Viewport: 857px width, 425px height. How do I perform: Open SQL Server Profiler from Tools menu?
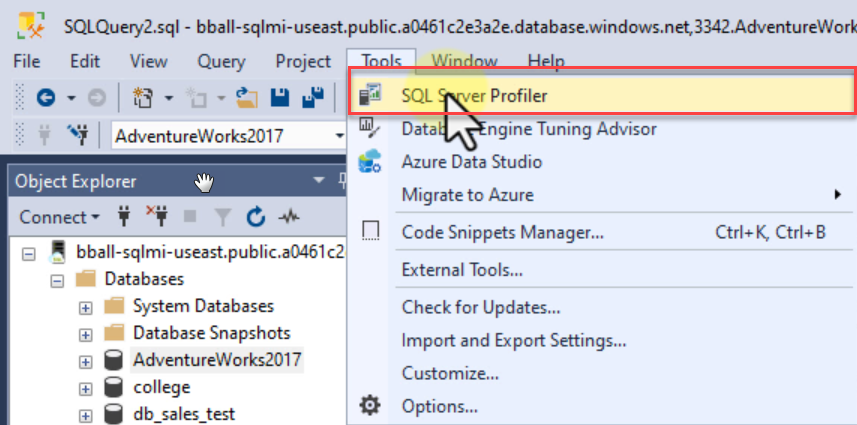602,97
